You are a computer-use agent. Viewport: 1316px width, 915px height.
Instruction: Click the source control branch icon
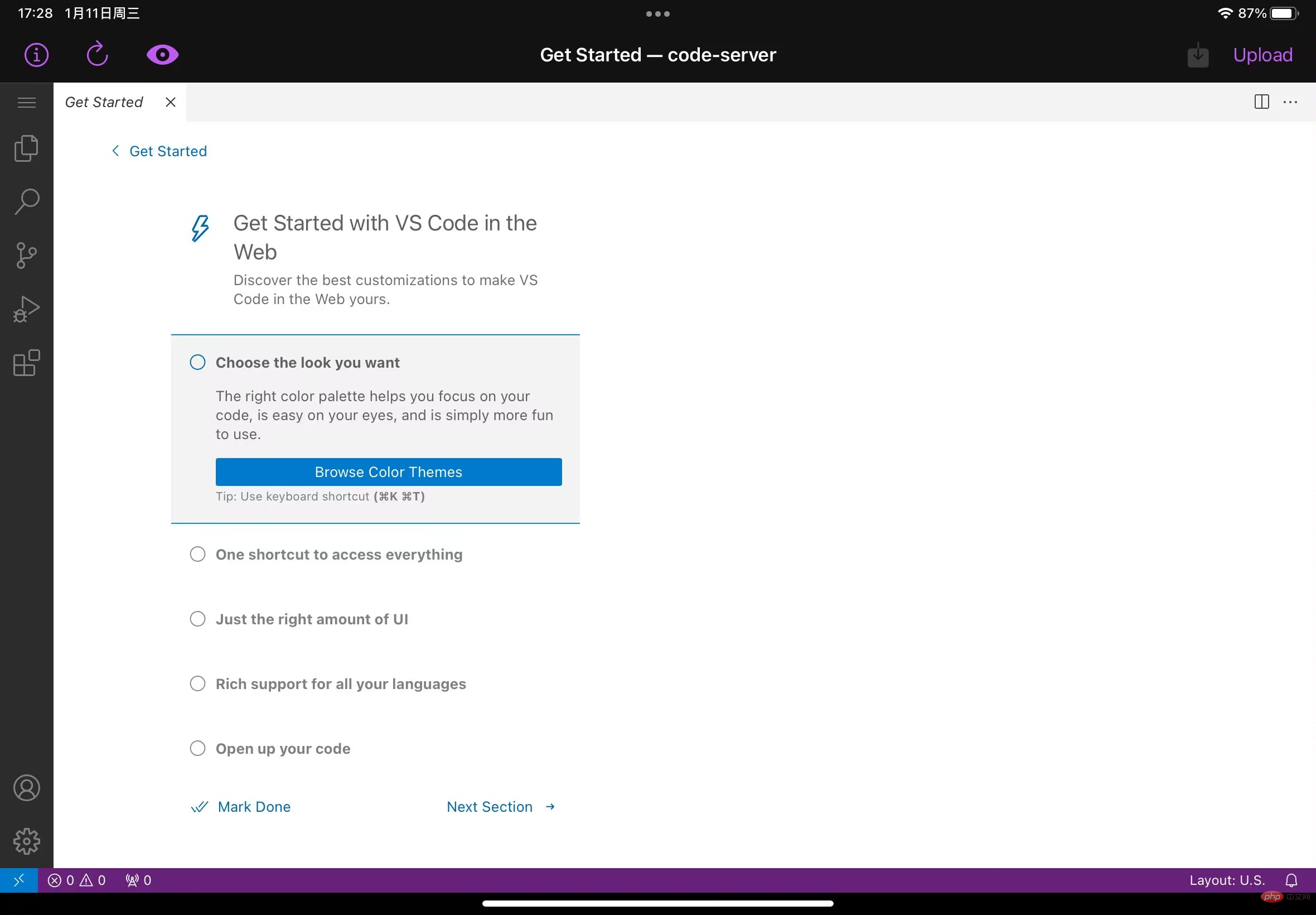[27, 256]
